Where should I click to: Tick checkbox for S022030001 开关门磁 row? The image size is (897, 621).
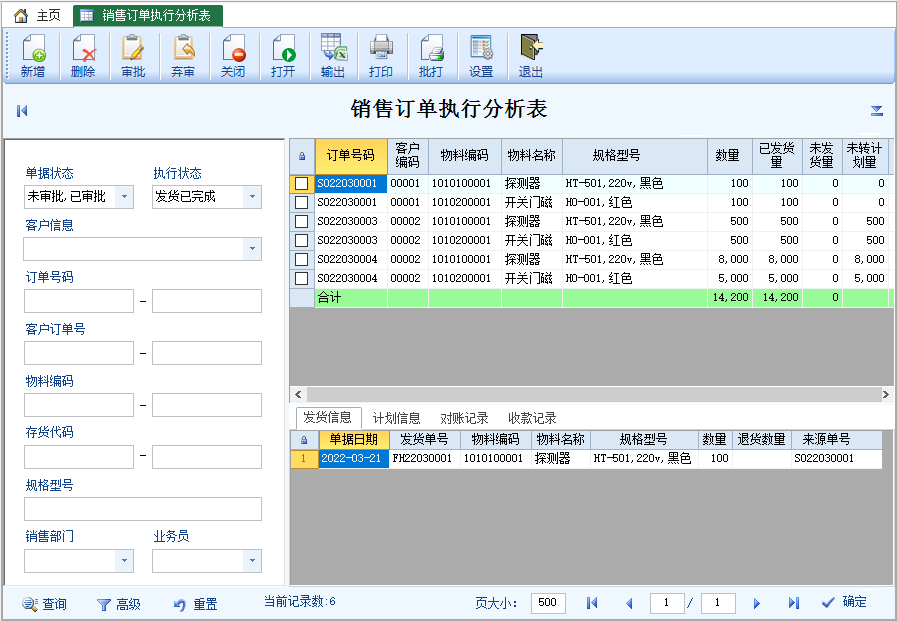[301, 202]
